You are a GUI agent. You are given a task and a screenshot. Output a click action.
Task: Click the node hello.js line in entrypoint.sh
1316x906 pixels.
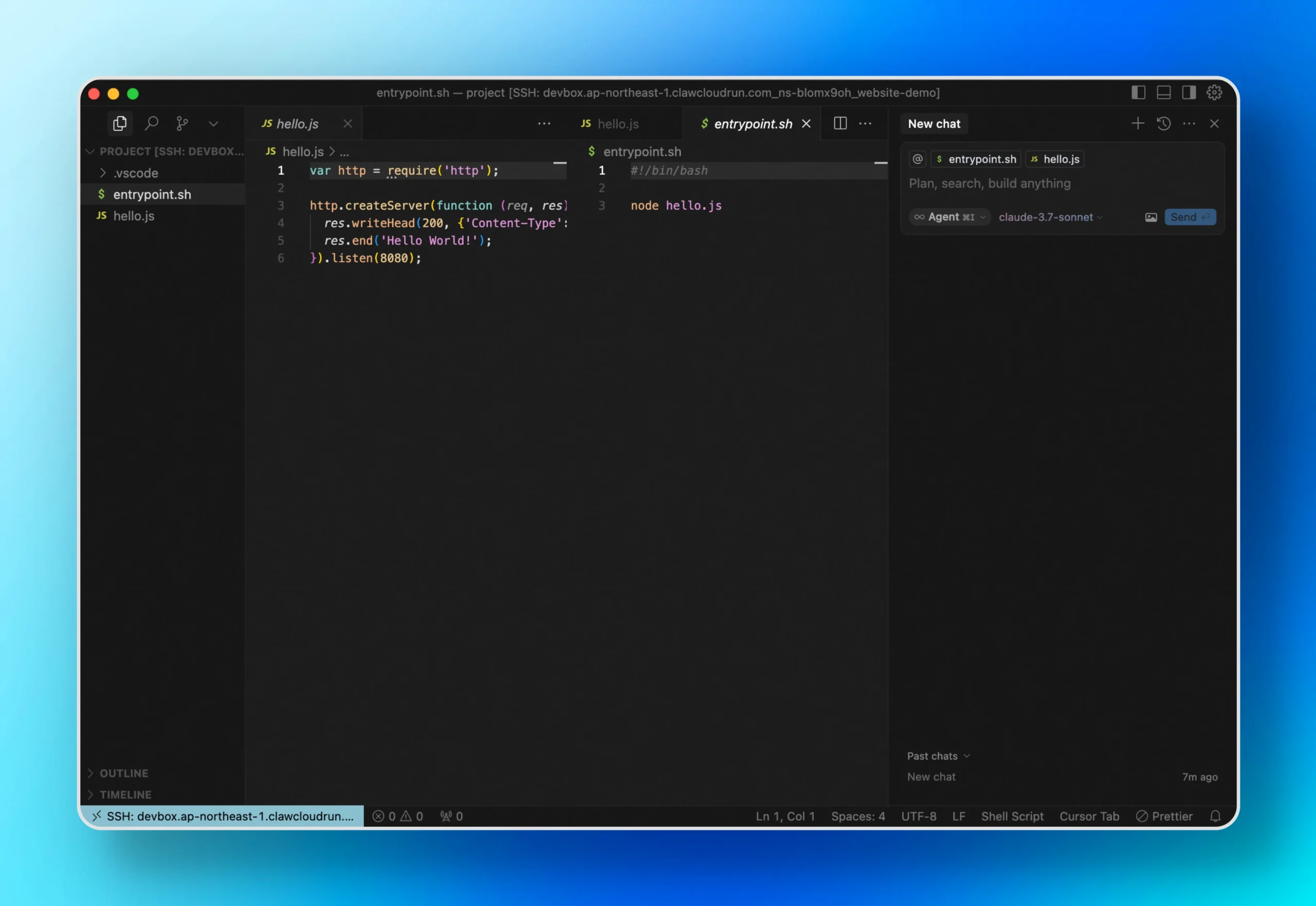(676, 206)
